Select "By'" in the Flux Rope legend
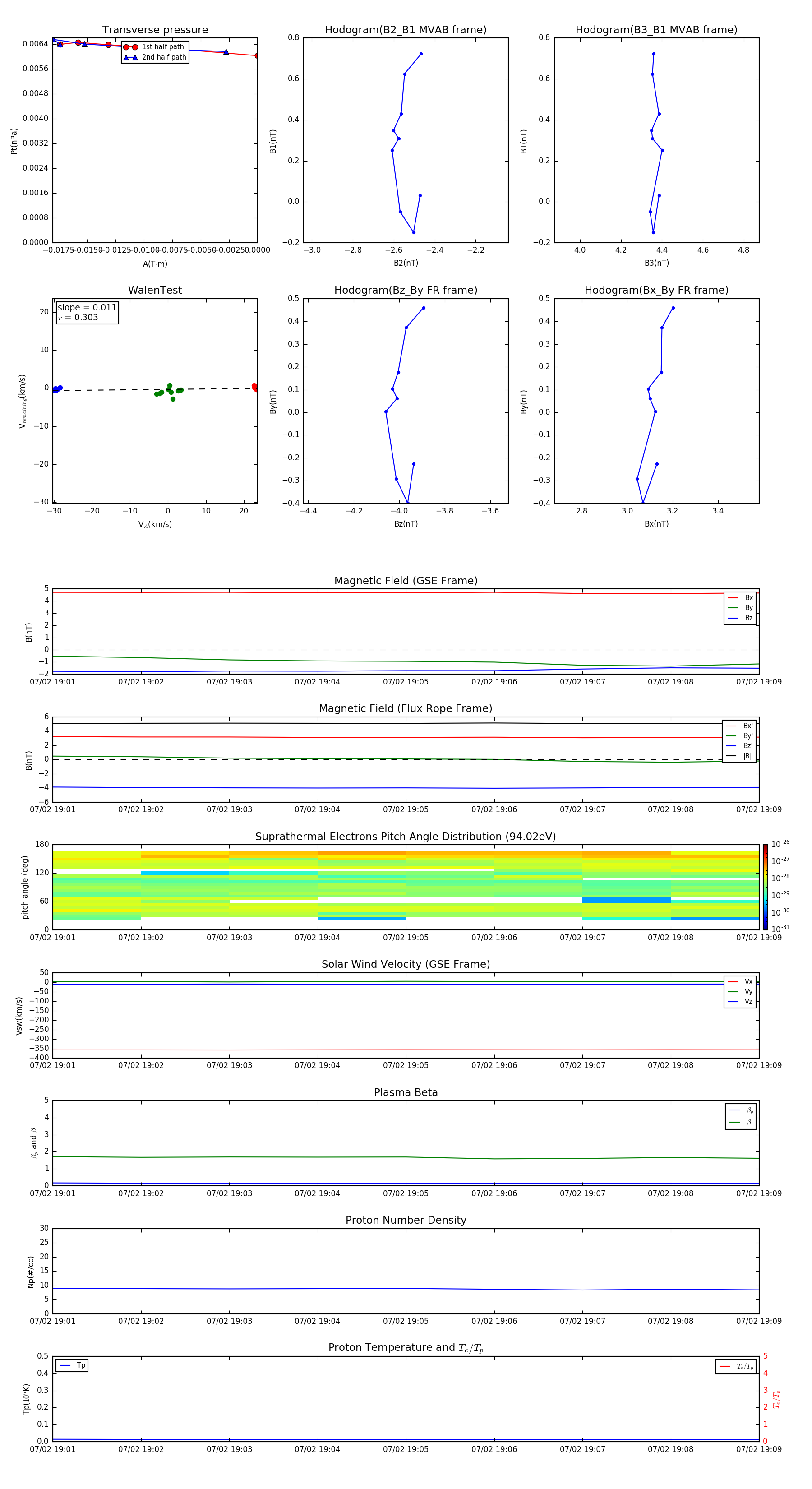Viewport: 812px width, 1489px height. [x=740, y=736]
